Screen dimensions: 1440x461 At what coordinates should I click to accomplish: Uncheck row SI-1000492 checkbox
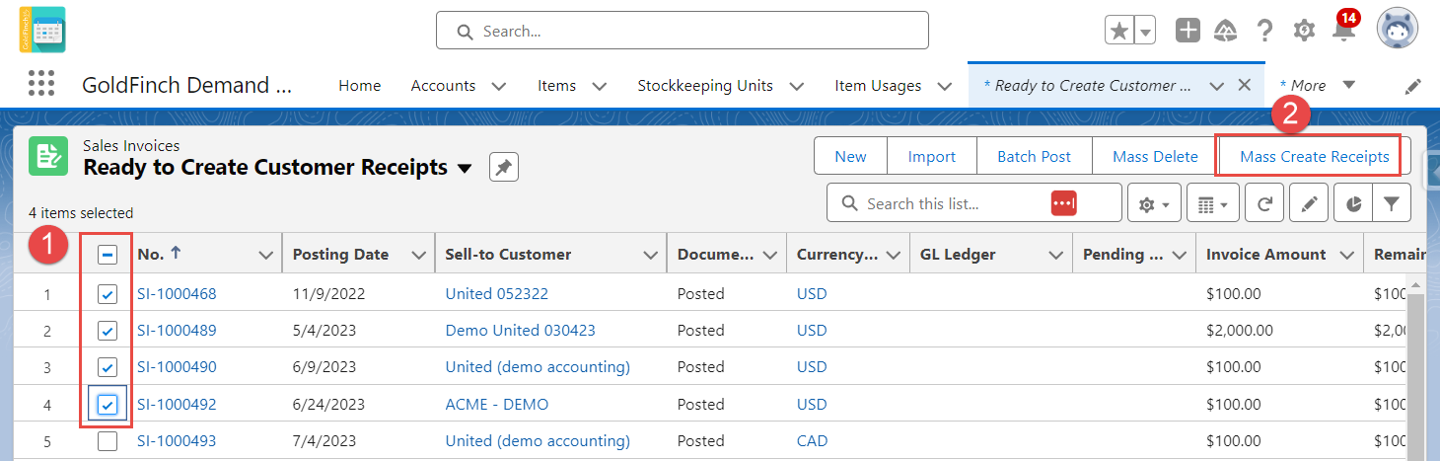click(x=108, y=404)
